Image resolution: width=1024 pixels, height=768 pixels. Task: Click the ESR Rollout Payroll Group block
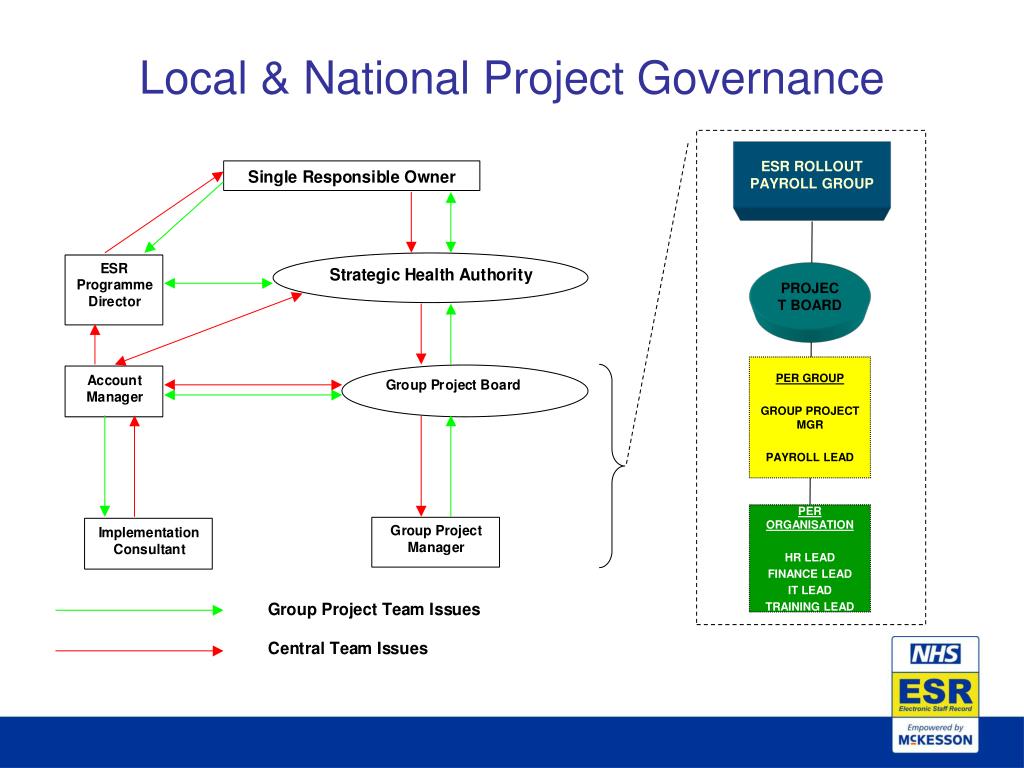812,181
